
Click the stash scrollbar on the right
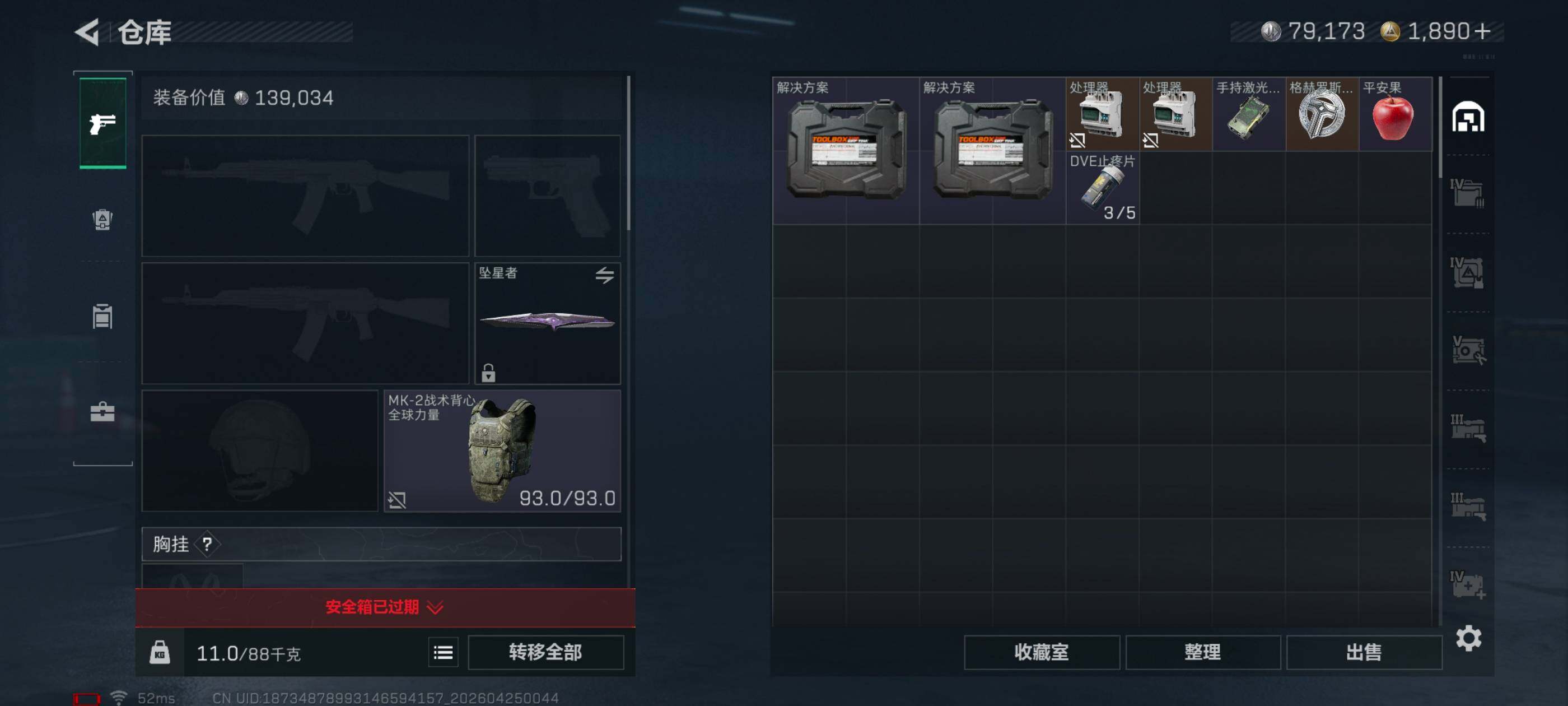[x=1440, y=127]
